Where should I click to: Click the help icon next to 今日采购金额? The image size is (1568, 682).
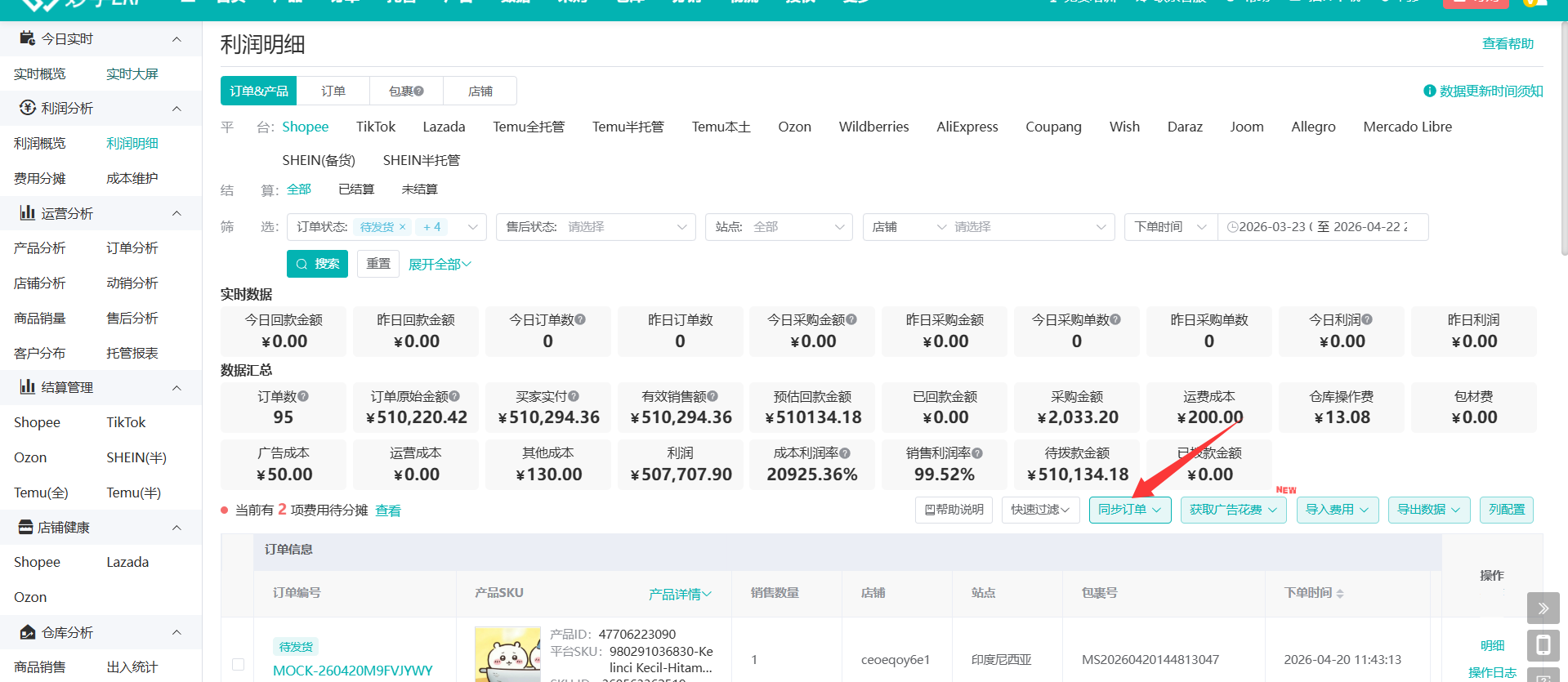pos(851,319)
